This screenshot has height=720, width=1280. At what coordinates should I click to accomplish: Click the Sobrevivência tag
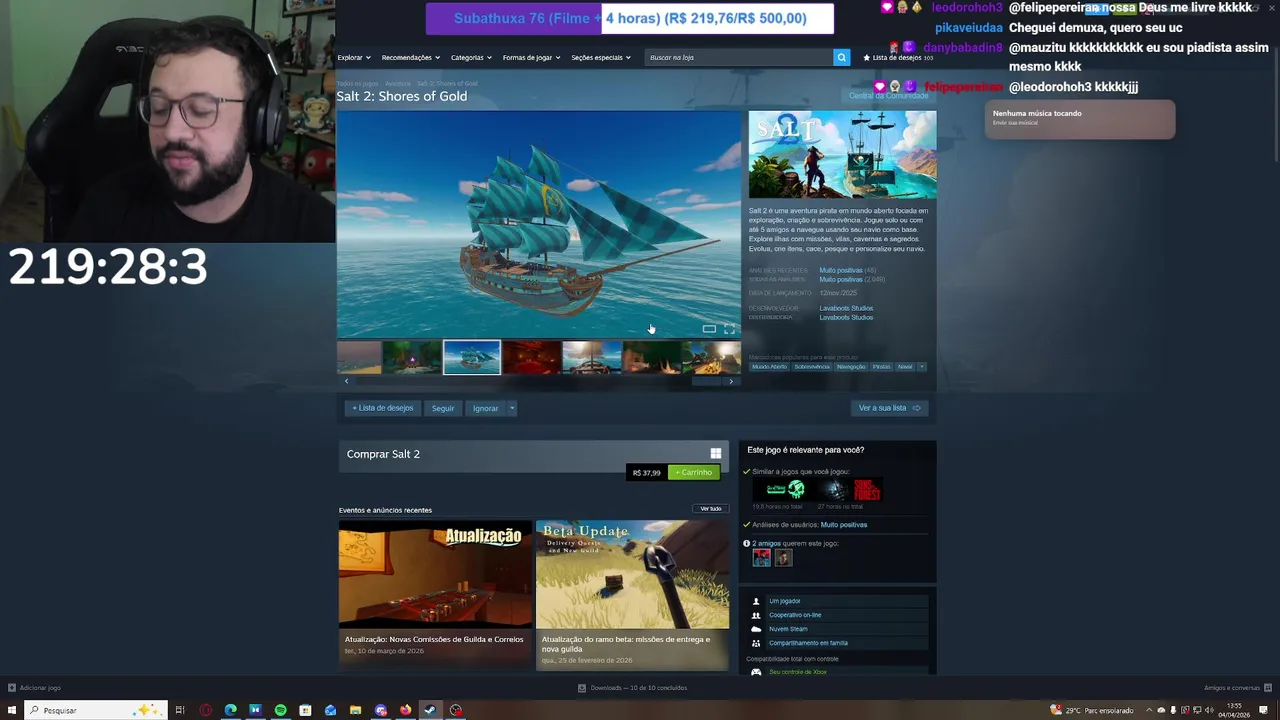click(x=812, y=367)
